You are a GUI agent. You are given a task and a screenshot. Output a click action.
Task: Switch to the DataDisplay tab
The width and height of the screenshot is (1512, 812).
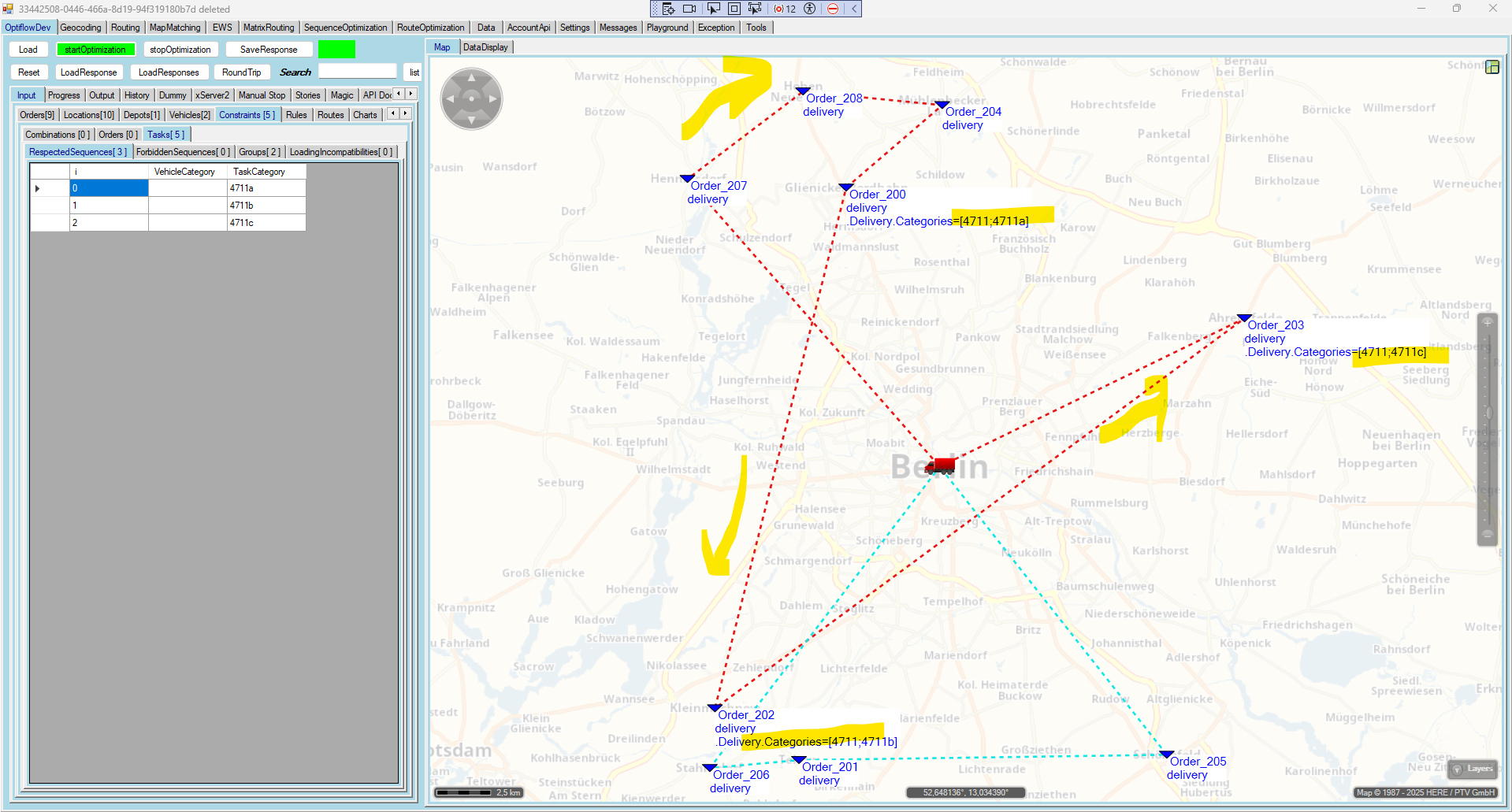[485, 47]
